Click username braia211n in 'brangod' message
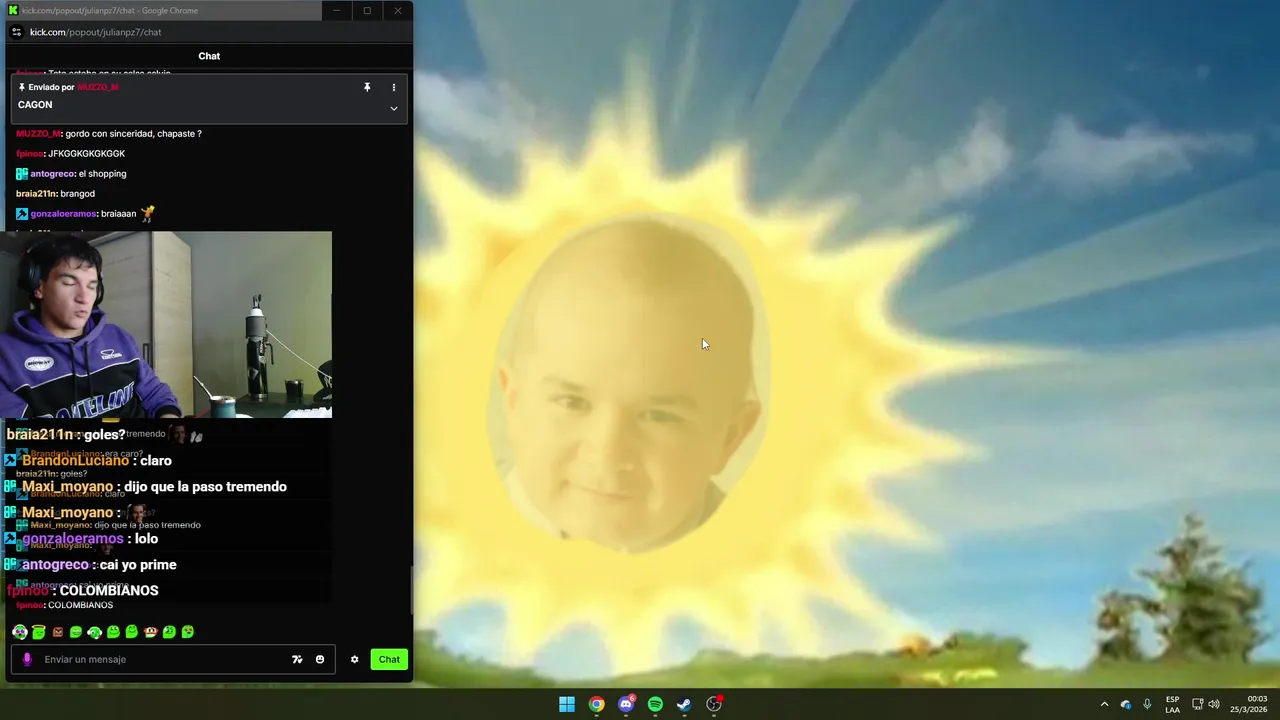 (35, 193)
